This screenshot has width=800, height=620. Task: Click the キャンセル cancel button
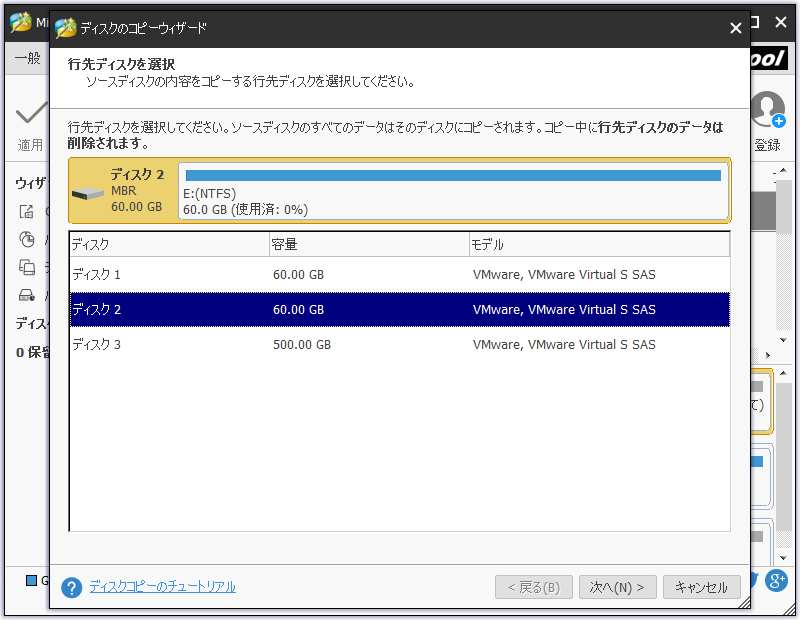702,587
